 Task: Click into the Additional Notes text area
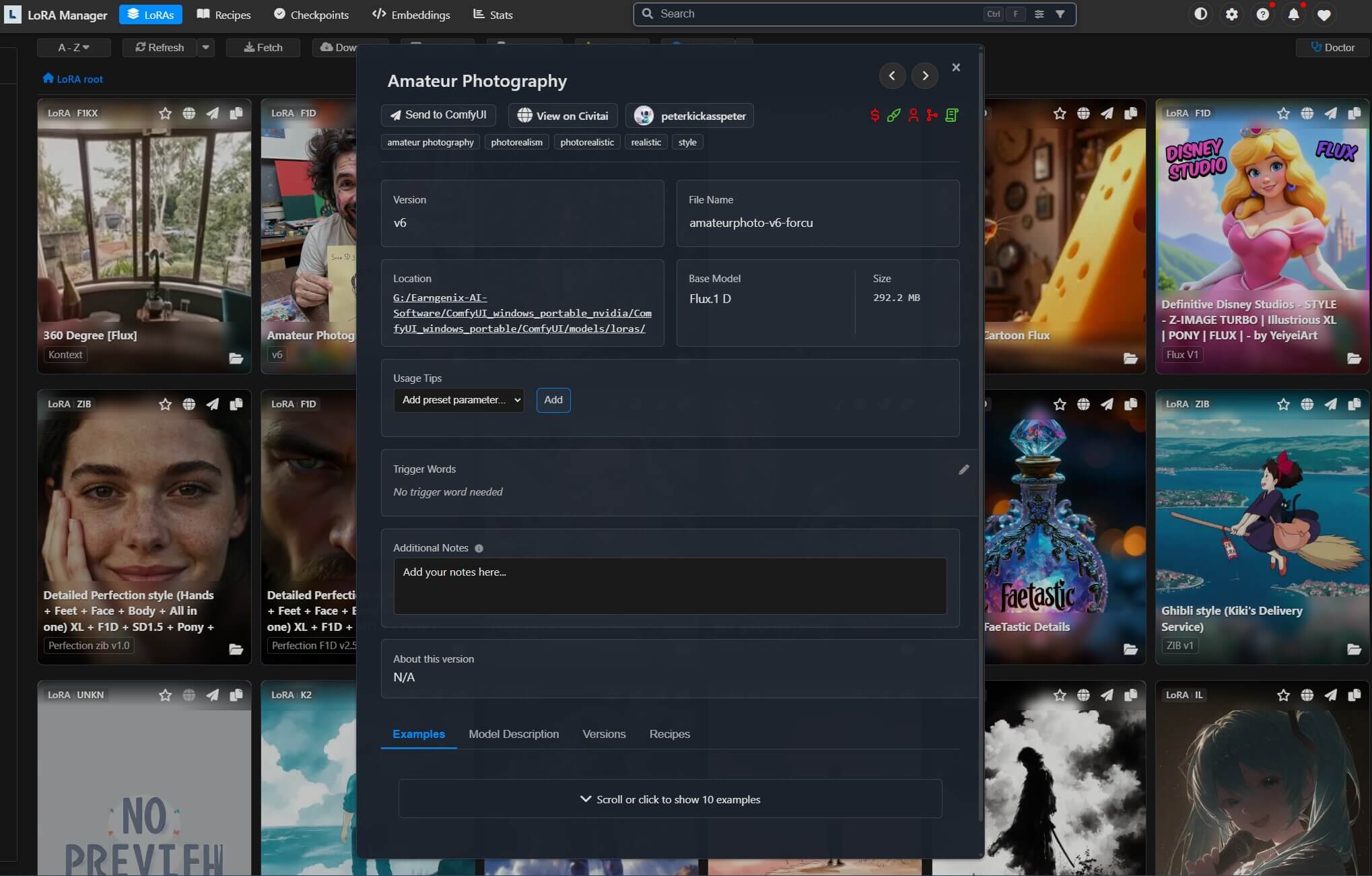click(670, 586)
